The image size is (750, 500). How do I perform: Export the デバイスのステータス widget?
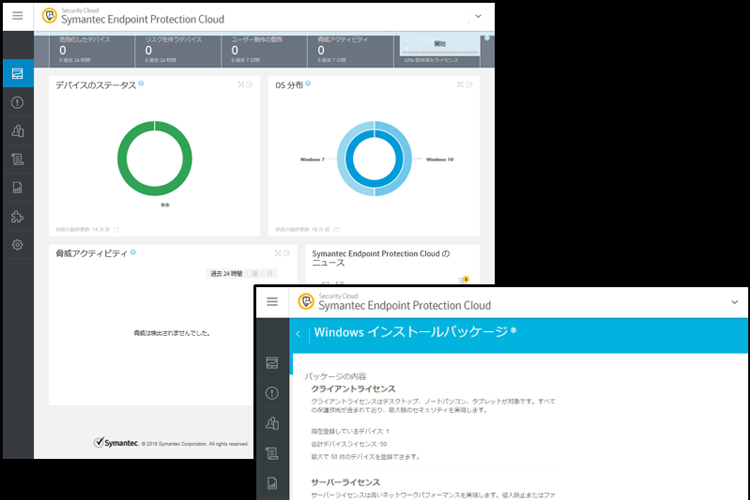(249, 84)
